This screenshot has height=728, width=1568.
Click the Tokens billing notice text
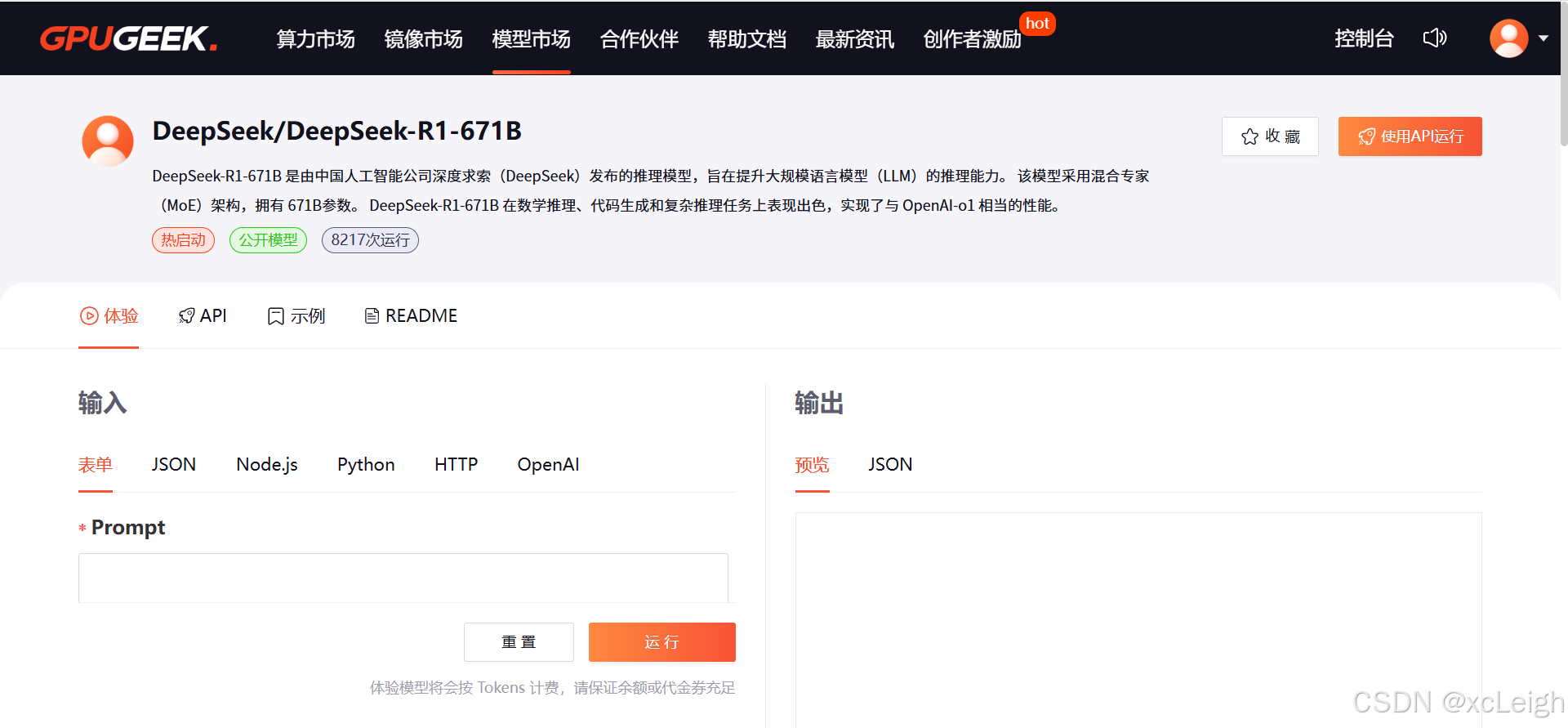click(x=553, y=688)
